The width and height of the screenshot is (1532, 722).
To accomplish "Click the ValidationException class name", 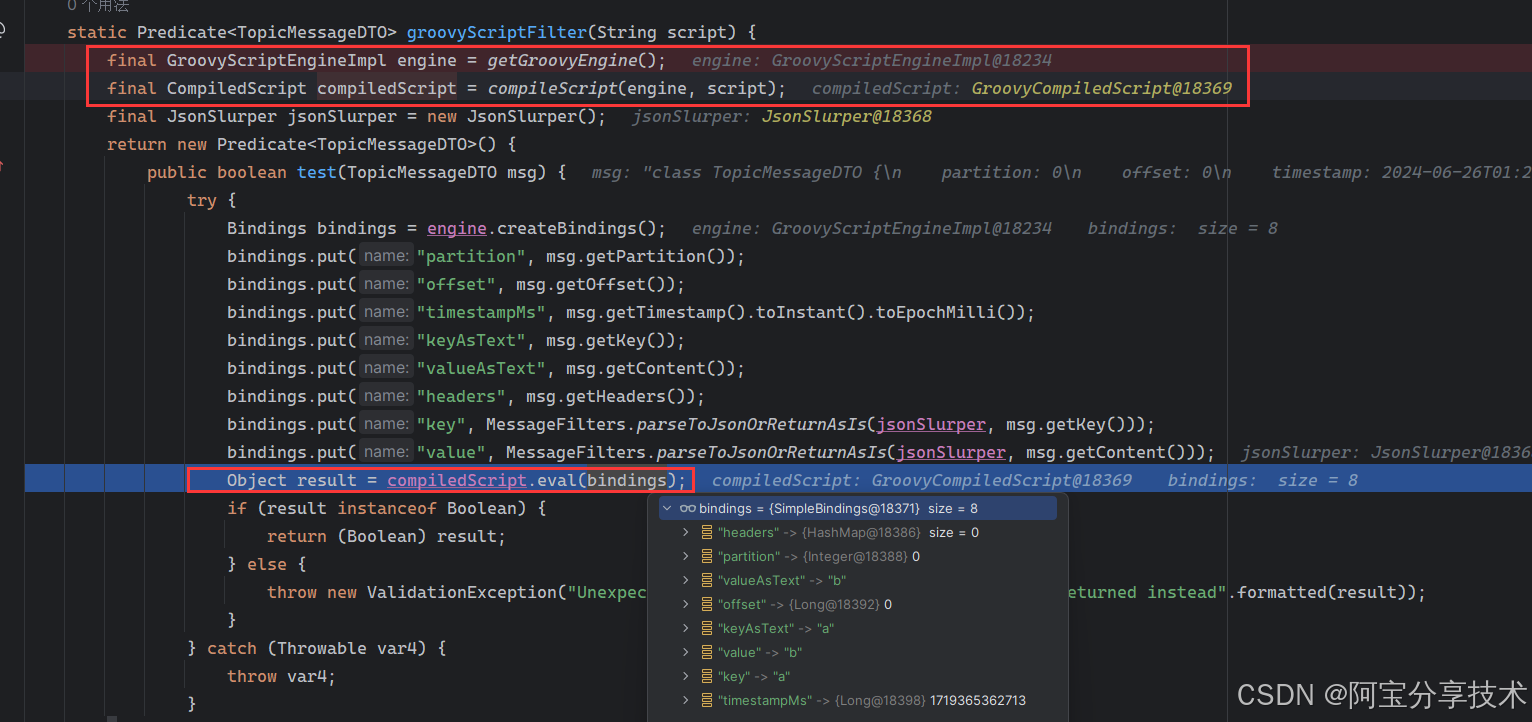I will [461, 592].
